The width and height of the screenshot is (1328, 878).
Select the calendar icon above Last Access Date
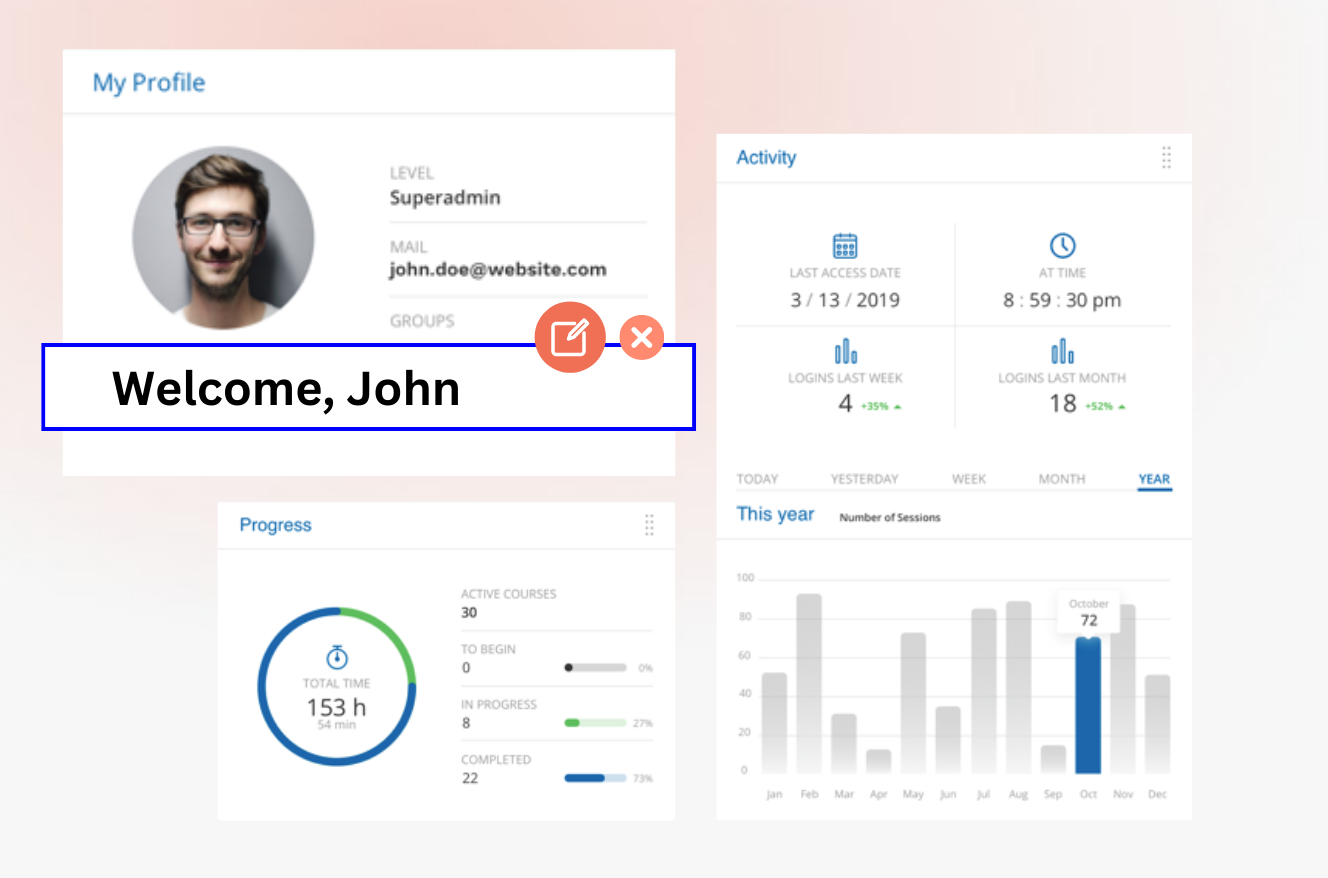pos(846,245)
